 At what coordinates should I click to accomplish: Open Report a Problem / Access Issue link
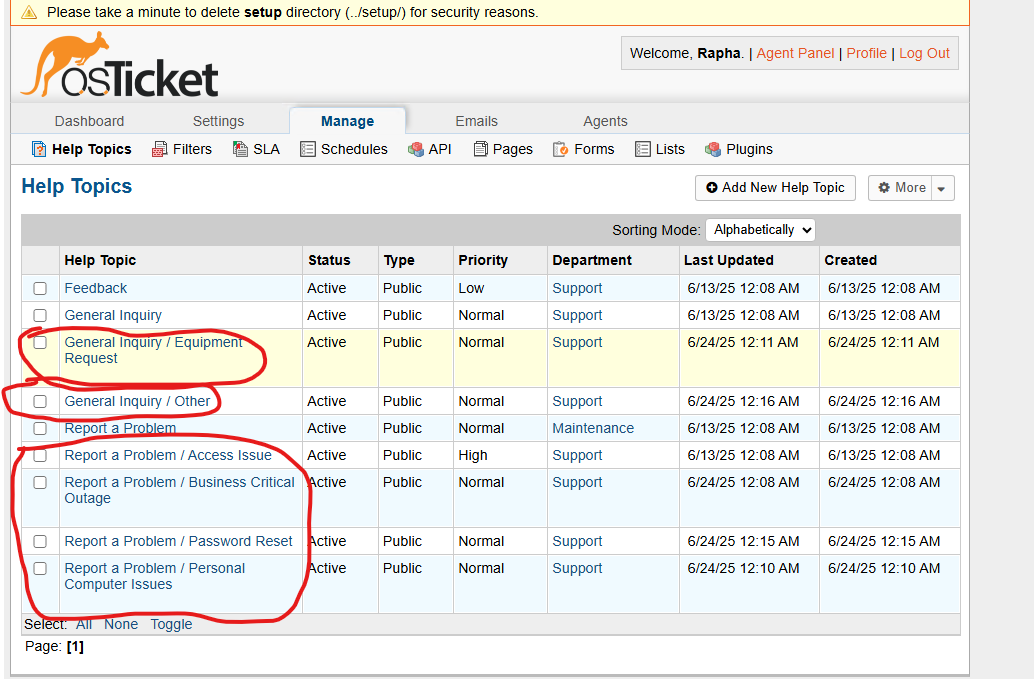(168, 456)
